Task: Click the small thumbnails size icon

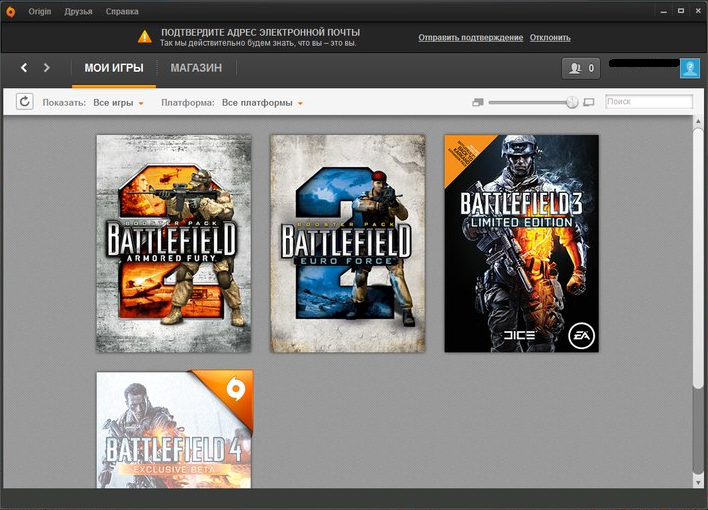Action: (x=478, y=103)
